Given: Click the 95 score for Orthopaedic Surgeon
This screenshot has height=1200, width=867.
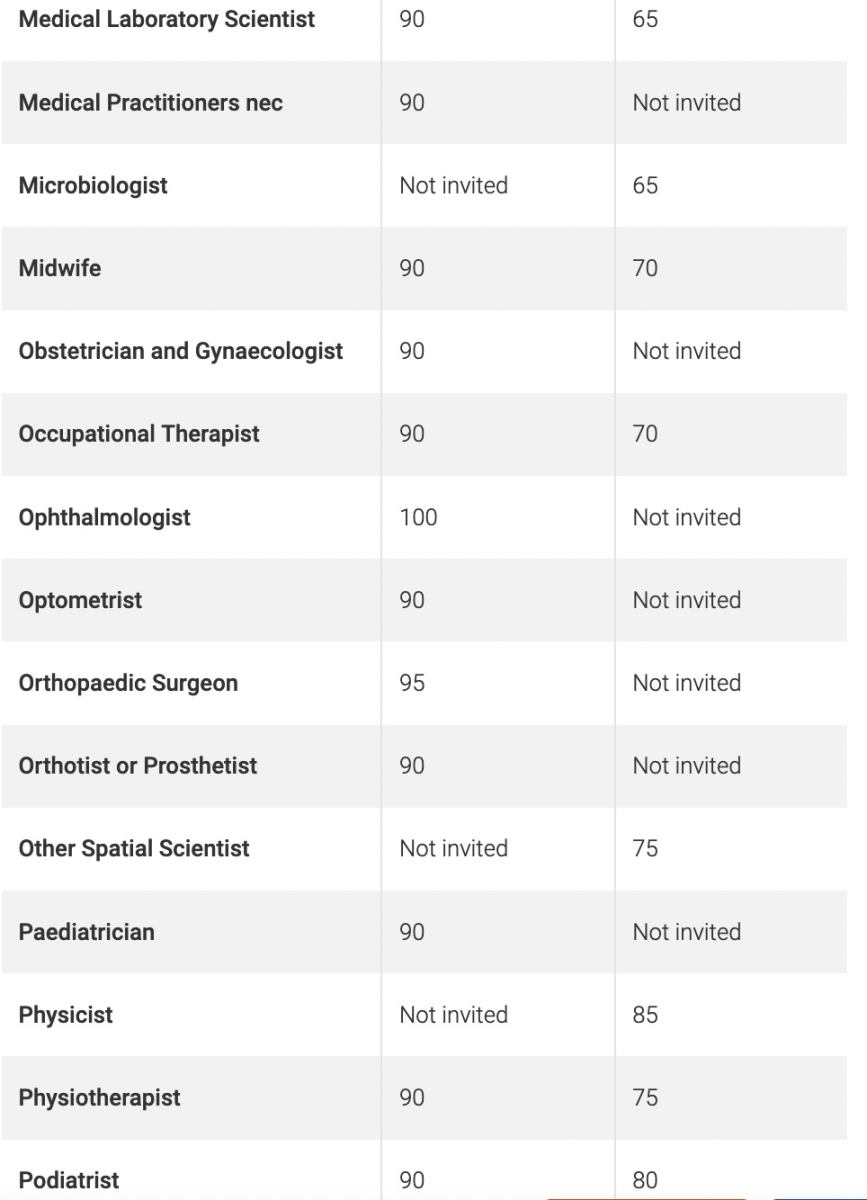Looking at the screenshot, I should coord(412,683).
